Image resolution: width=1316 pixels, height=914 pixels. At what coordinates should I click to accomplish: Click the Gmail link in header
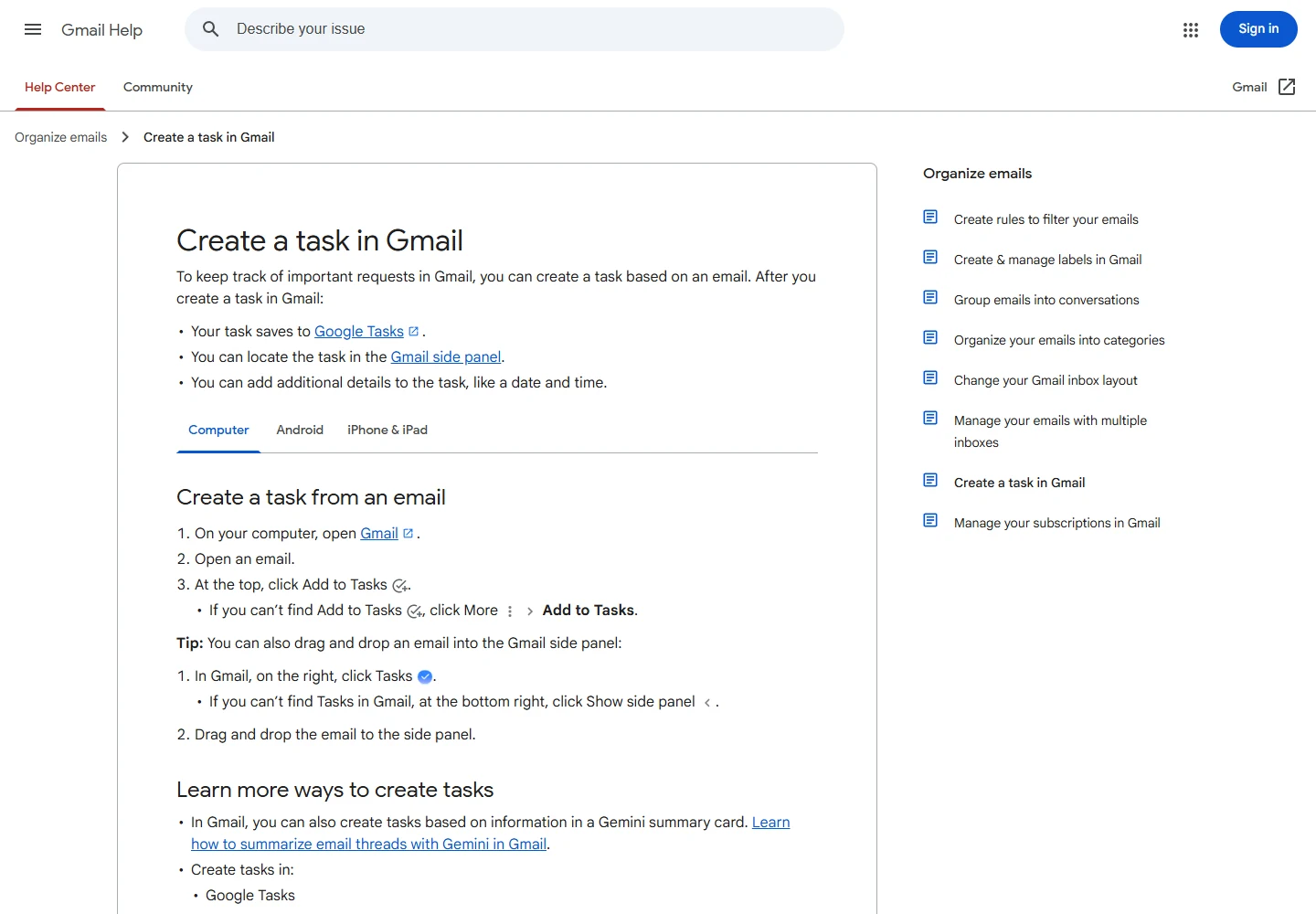pyautogui.click(x=1249, y=87)
